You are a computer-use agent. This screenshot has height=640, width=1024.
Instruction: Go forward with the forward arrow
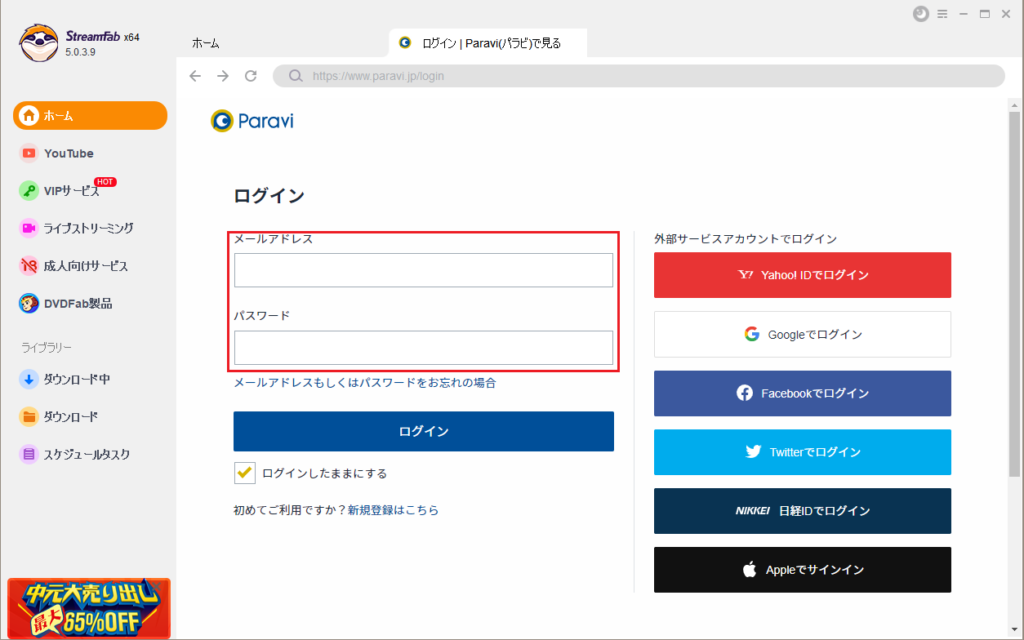(223, 76)
